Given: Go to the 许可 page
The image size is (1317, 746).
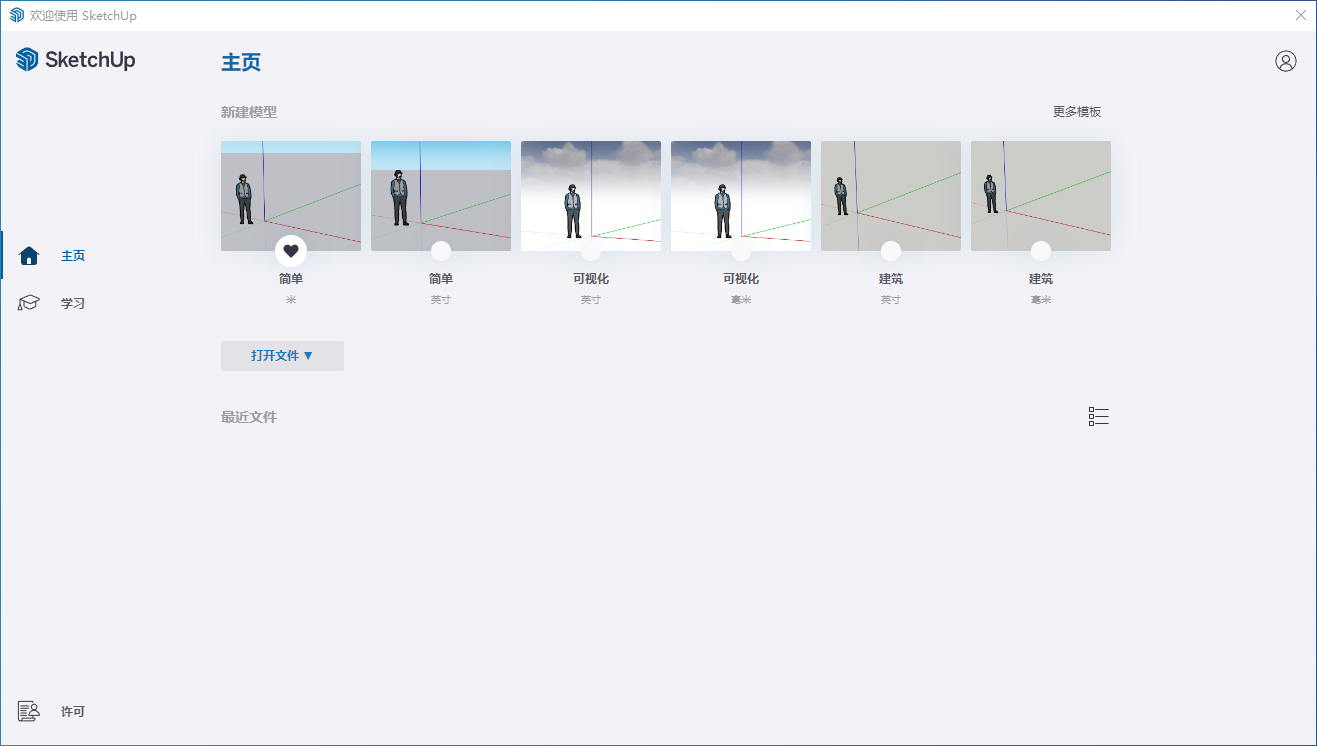Looking at the screenshot, I should pos(73,712).
